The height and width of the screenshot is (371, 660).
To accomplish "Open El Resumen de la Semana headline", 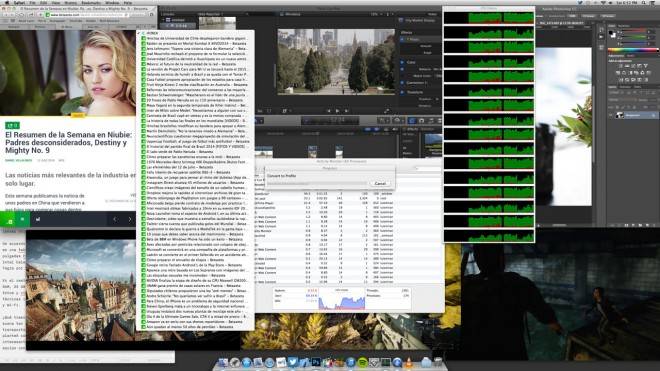I will click(69, 142).
